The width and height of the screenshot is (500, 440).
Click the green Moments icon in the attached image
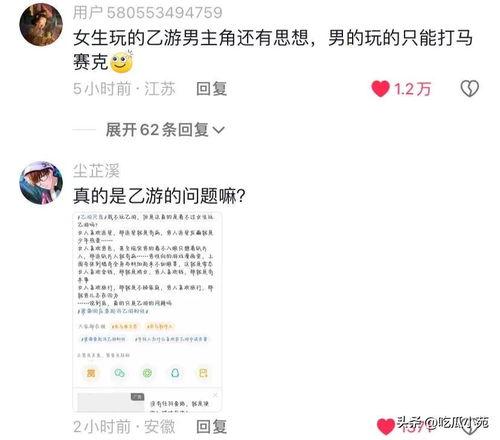point(147,373)
